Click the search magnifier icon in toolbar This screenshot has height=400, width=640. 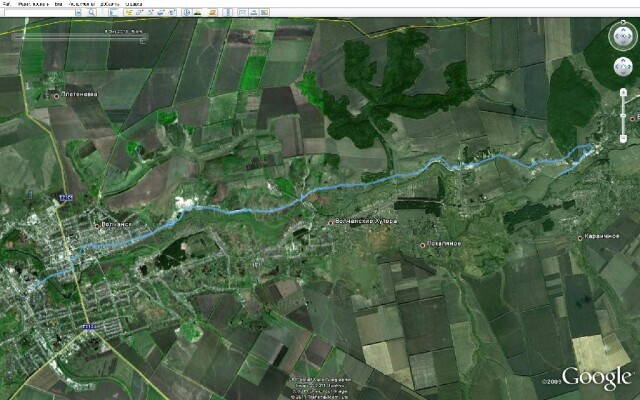coord(92,12)
